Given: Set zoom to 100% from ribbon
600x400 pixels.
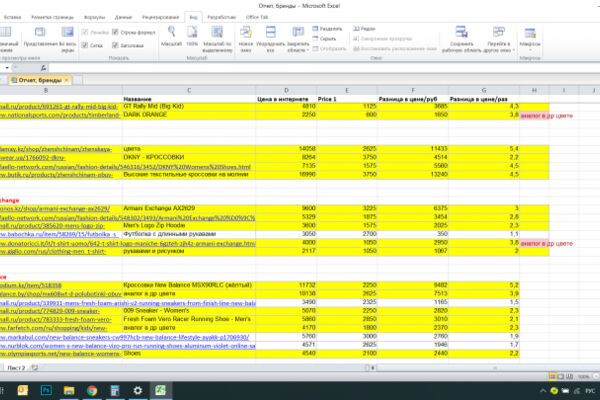Looking at the screenshot, I should tap(192, 37).
